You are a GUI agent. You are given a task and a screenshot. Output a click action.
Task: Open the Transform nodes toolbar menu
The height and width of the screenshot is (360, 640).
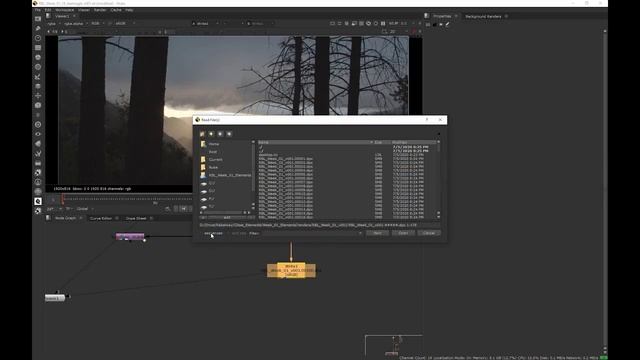38,96
